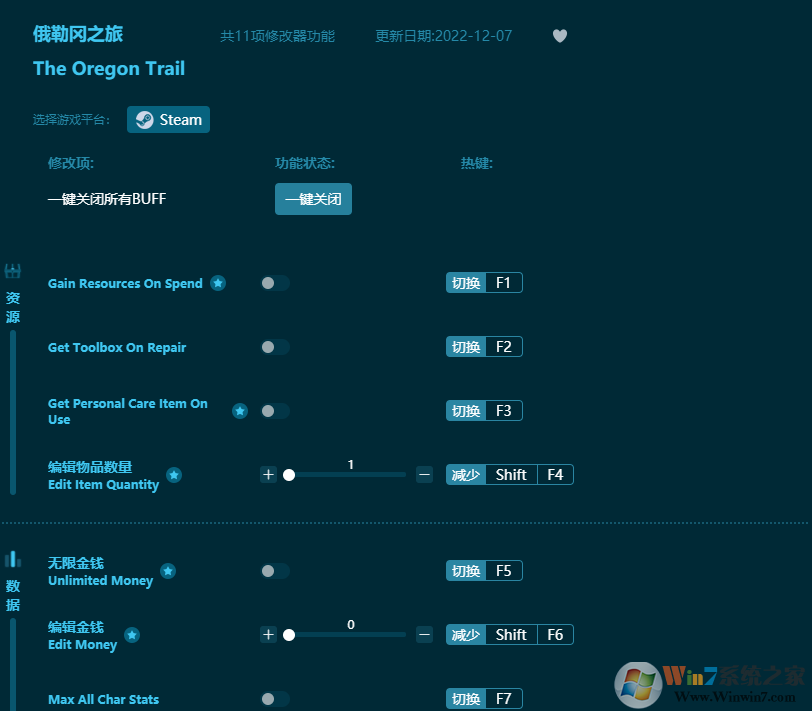Click the 俄勒冈之旅 heading
The height and width of the screenshot is (711, 812).
(78, 34)
